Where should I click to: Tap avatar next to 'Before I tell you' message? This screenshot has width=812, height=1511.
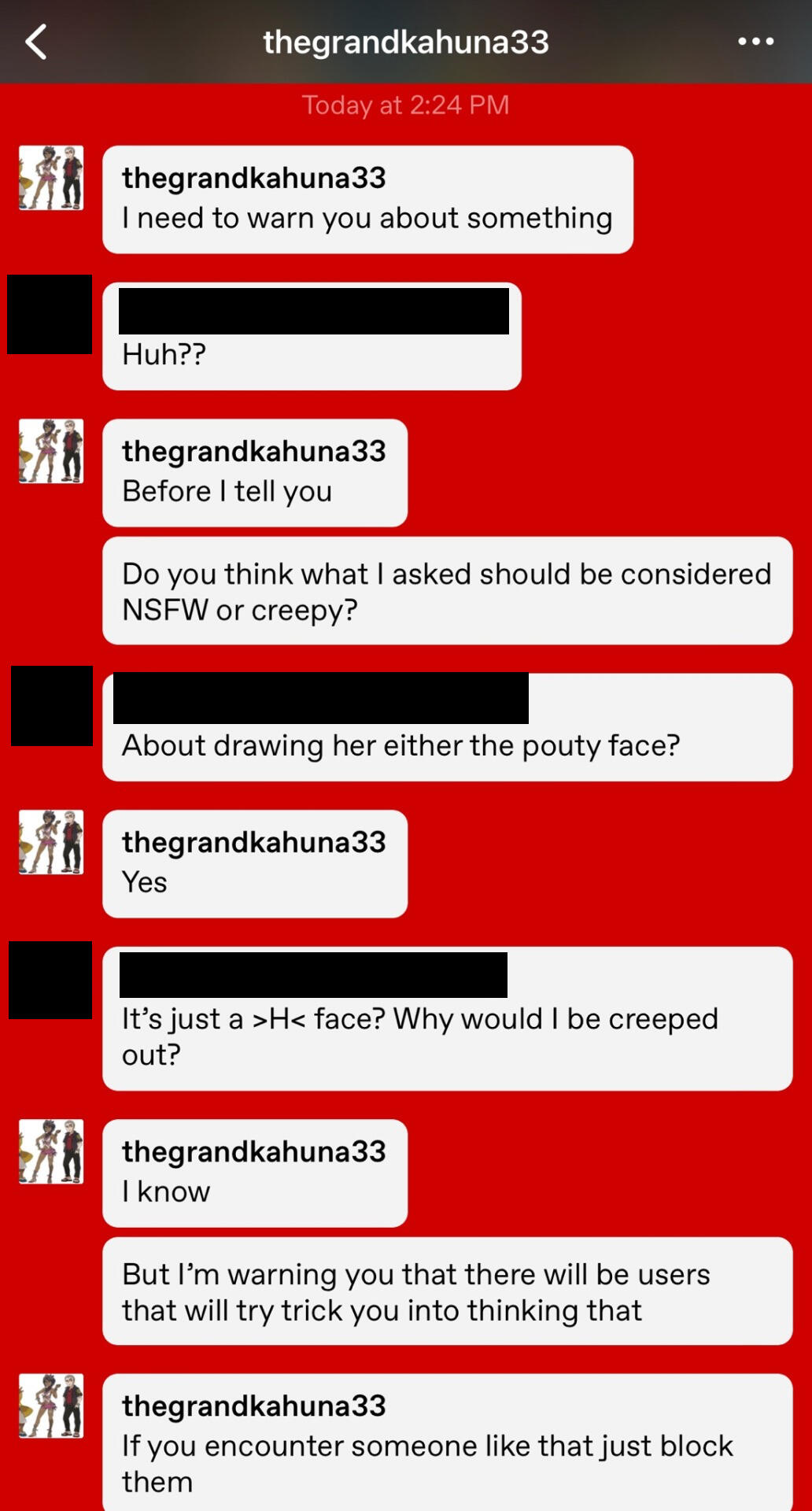[51, 451]
